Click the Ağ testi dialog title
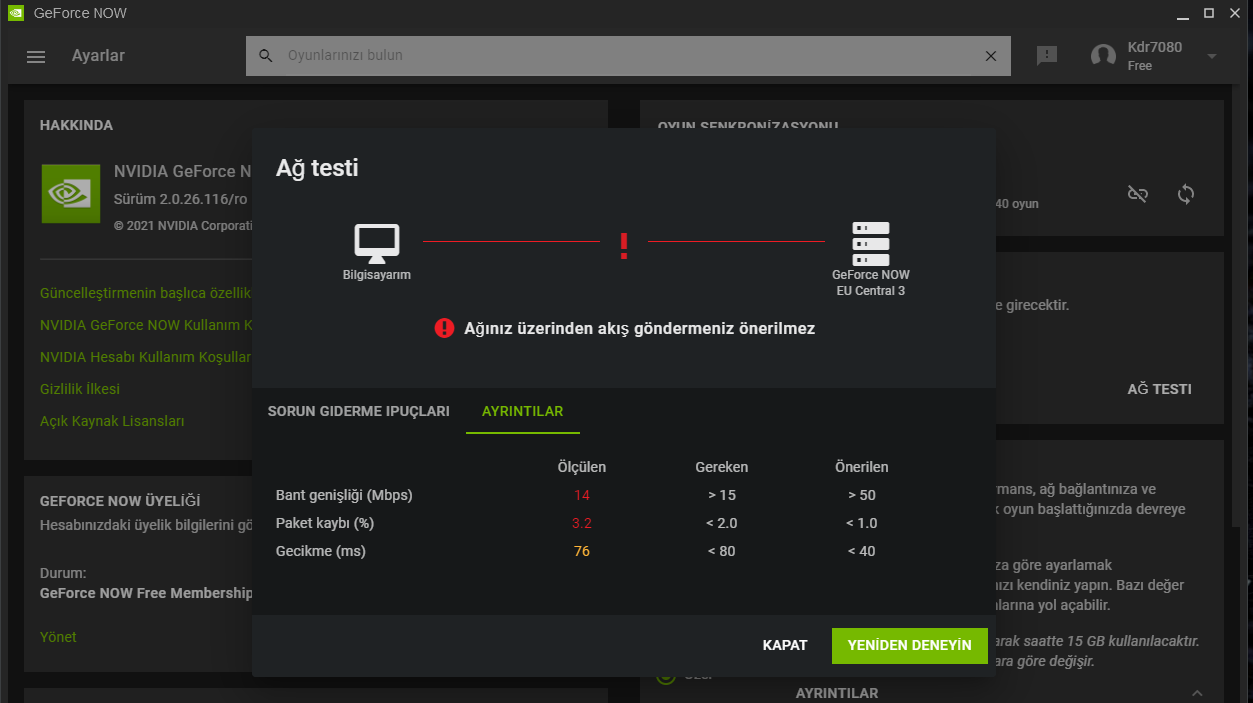 coord(317,168)
